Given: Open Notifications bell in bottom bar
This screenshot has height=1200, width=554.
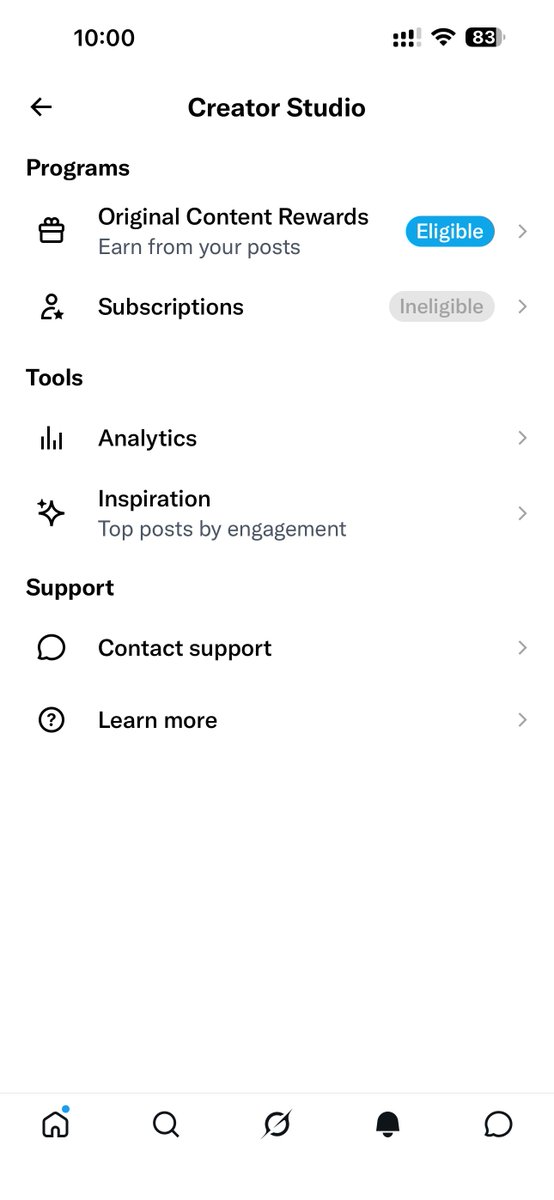Looking at the screenshot, I should tap(388, 1125).
